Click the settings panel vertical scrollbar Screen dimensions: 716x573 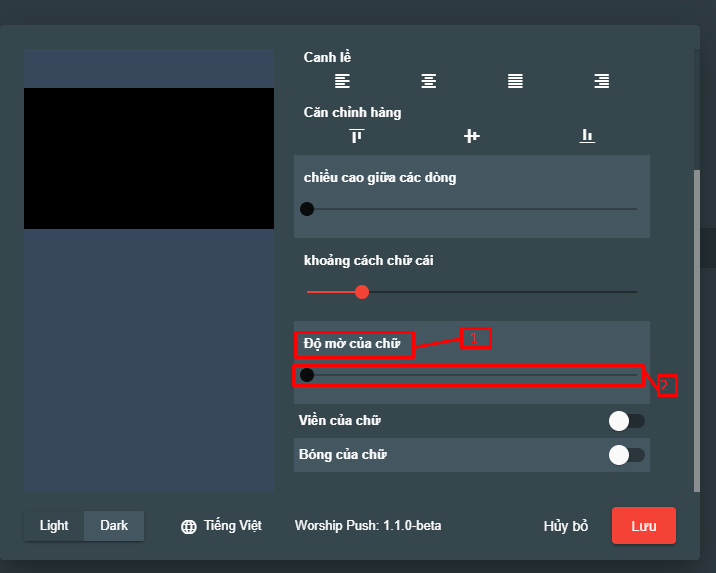(696, 331)
